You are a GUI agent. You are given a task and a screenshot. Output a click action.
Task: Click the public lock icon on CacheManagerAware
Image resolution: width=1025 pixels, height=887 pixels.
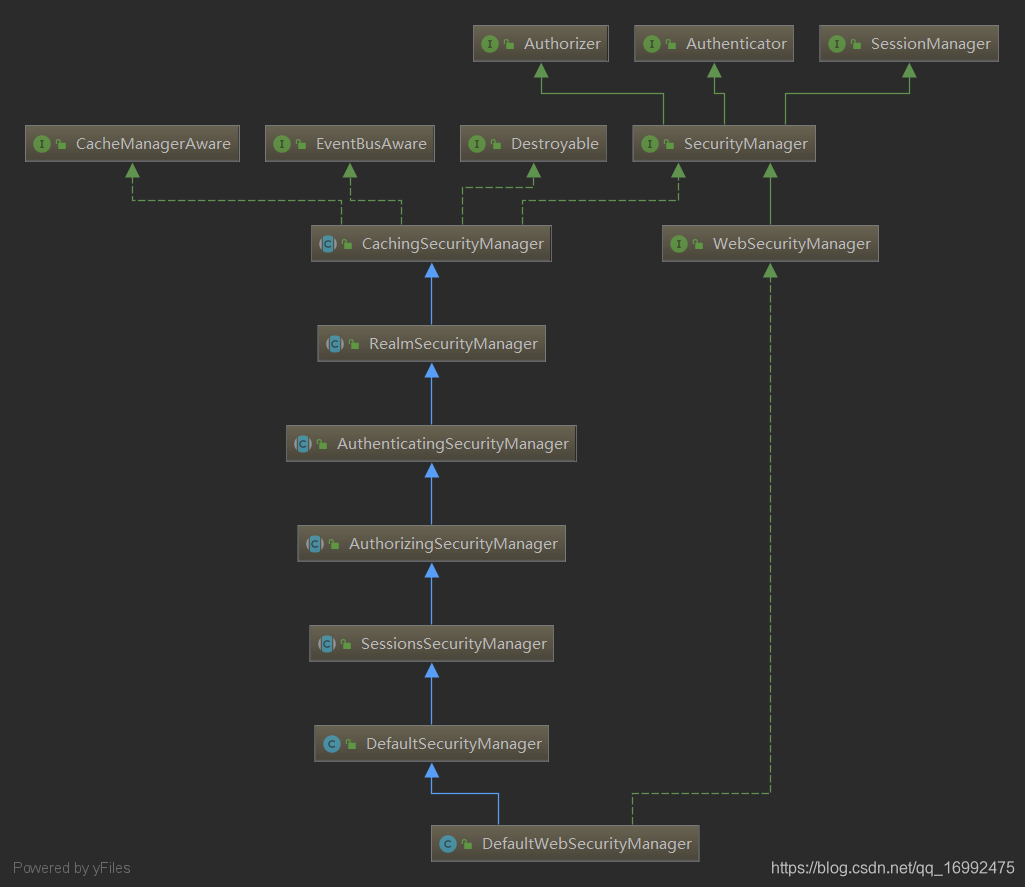point(61,144)
